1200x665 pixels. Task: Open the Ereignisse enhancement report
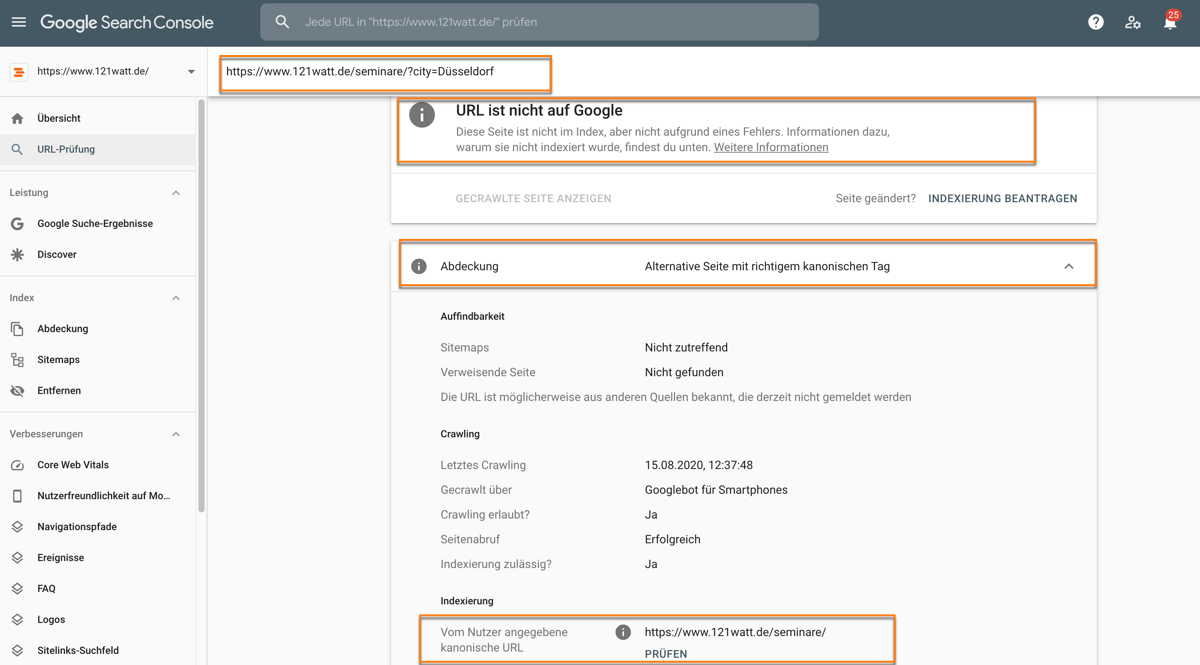(x=98, y=558)
